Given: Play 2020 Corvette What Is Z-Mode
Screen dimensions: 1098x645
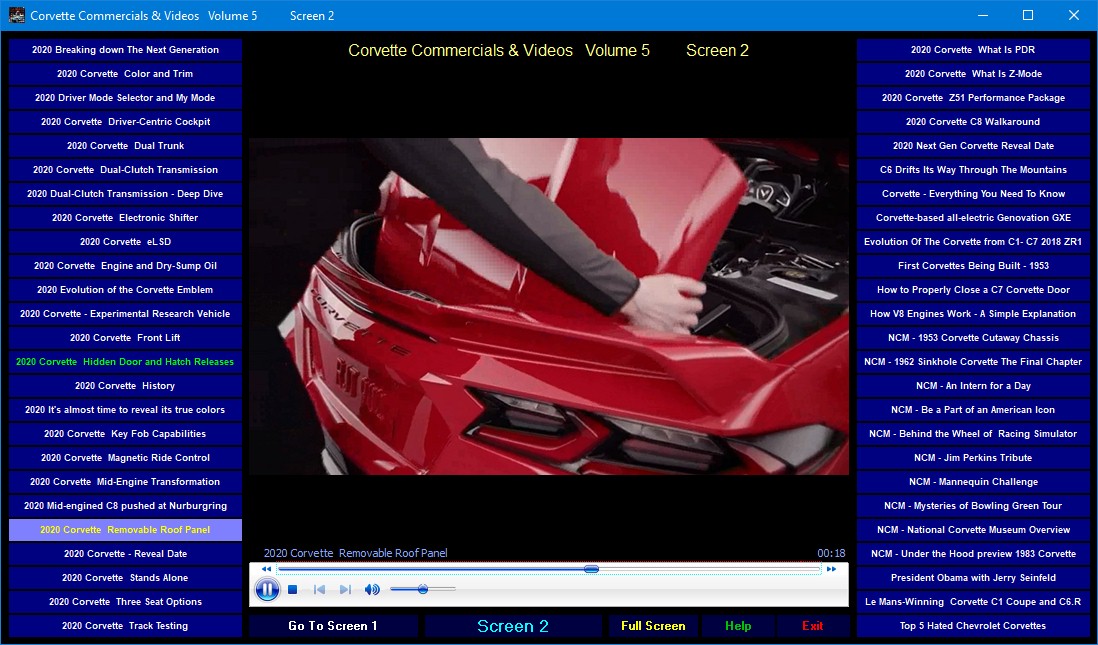Looking at the screenshot, I should [x=973, y=74].
